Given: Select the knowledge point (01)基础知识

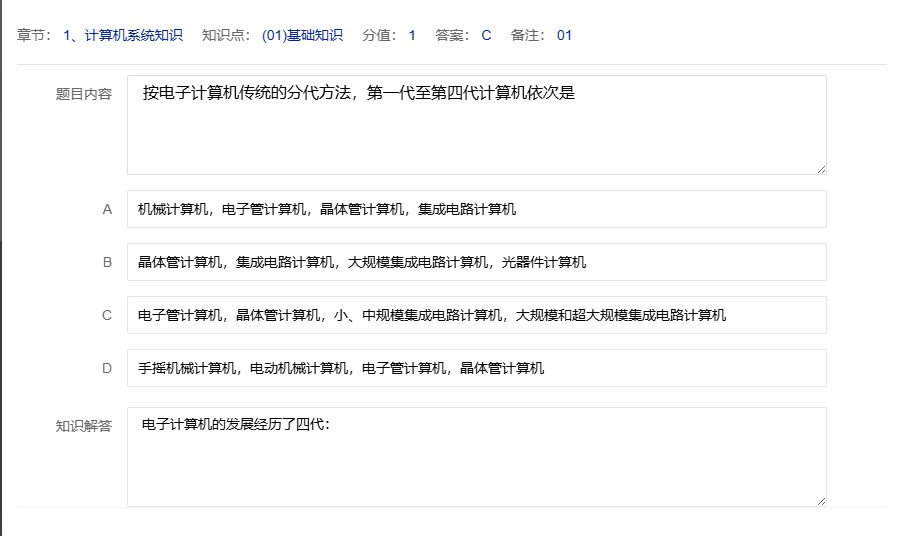Looking at the screenshot, I should coord(302,36).
